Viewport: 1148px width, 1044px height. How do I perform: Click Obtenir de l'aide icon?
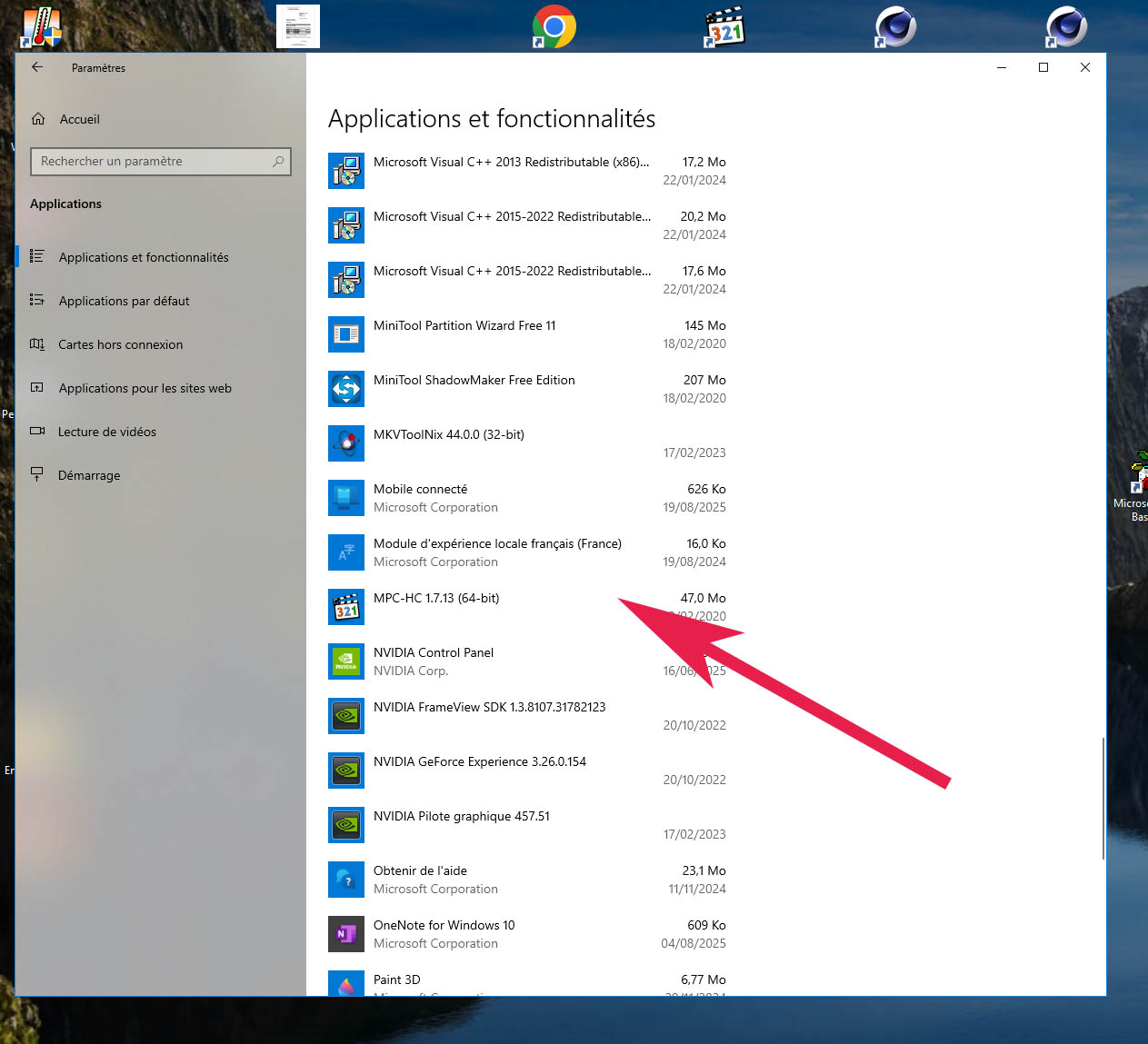346,880
